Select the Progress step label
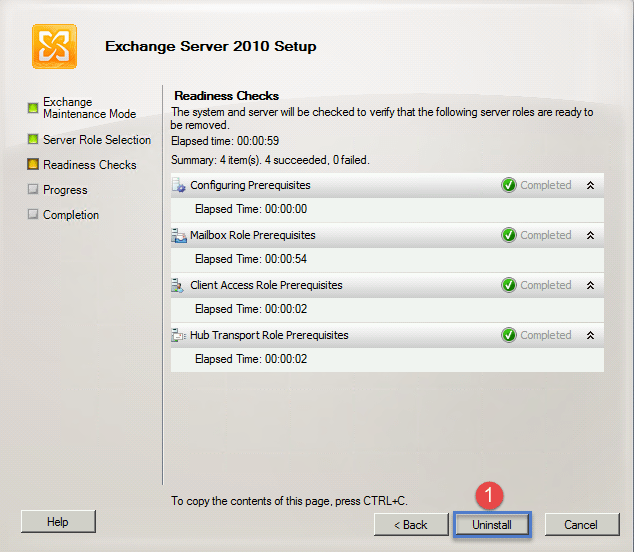The image size is (634, 552). (65, 190)
